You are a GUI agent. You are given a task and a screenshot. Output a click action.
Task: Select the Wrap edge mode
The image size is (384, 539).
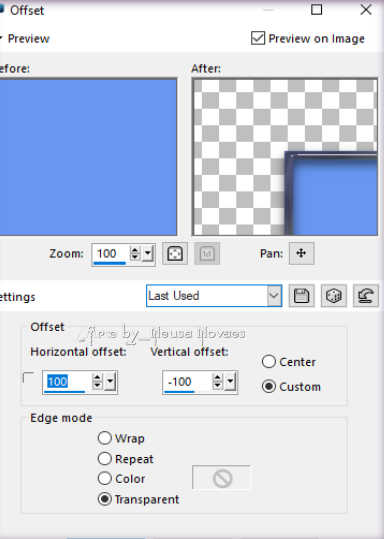click(x=105, y=438)
